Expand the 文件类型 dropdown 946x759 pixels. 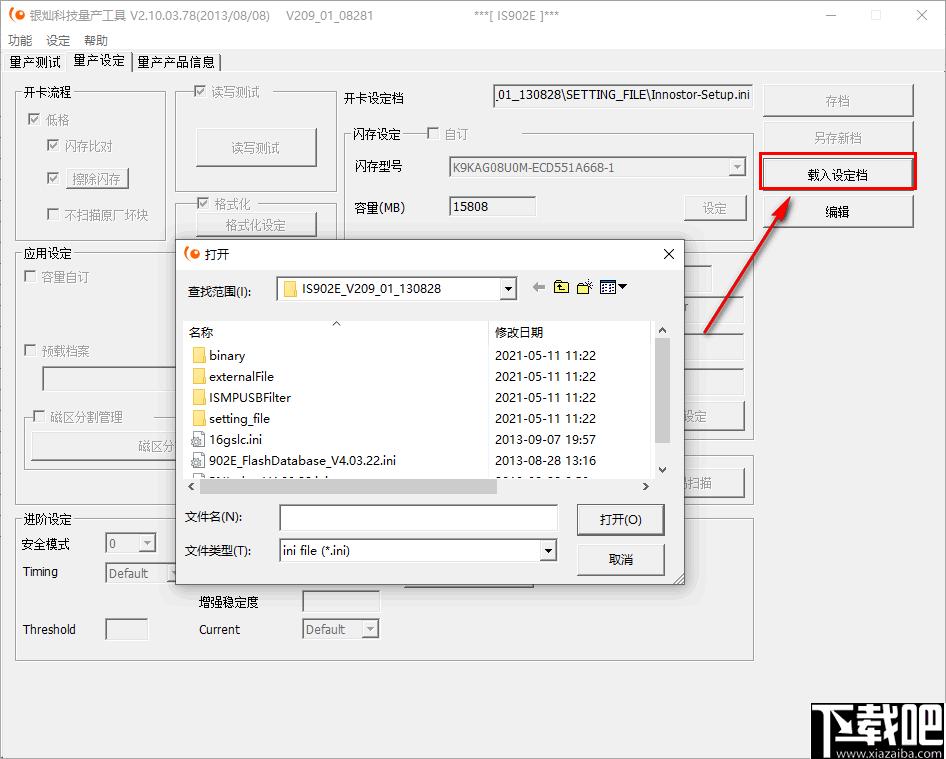548,550
